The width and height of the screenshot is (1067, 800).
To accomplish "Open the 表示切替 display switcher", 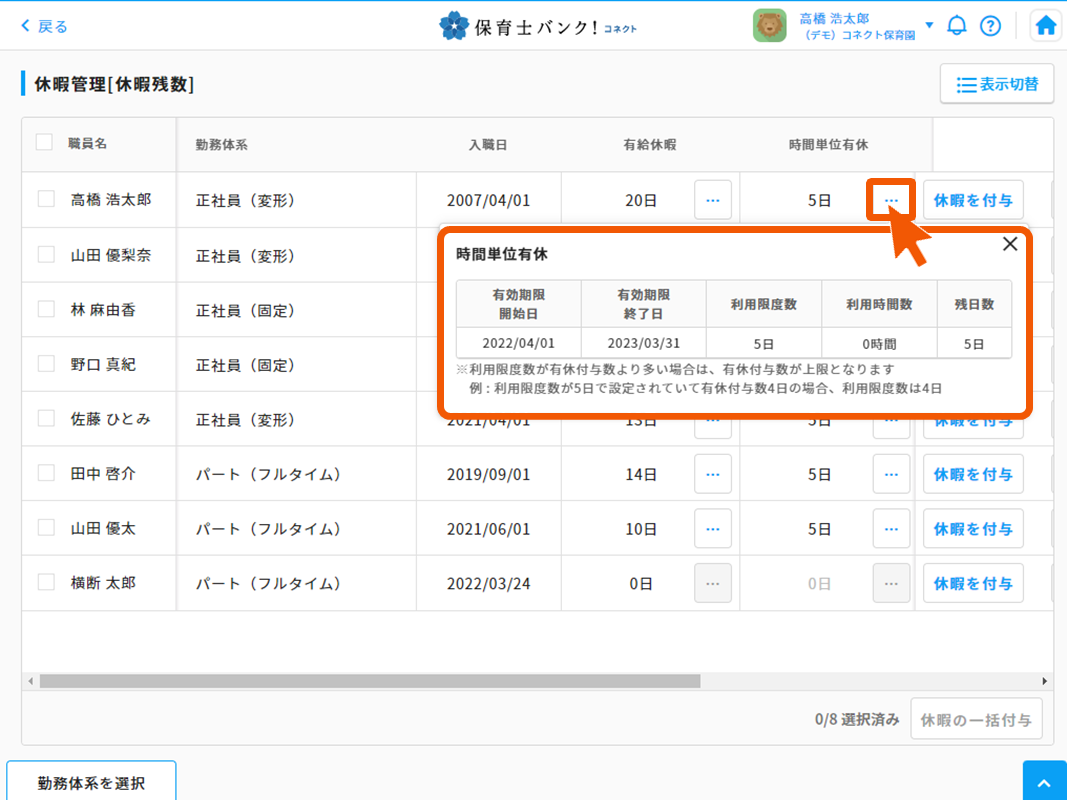I will point(997,85).
